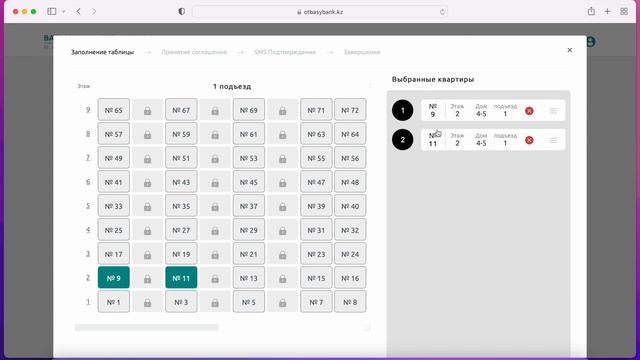This screenshot has height=360, width=640.
Task: Click the horizontal scrollbar under the grid
Action: tap(147, 327)
